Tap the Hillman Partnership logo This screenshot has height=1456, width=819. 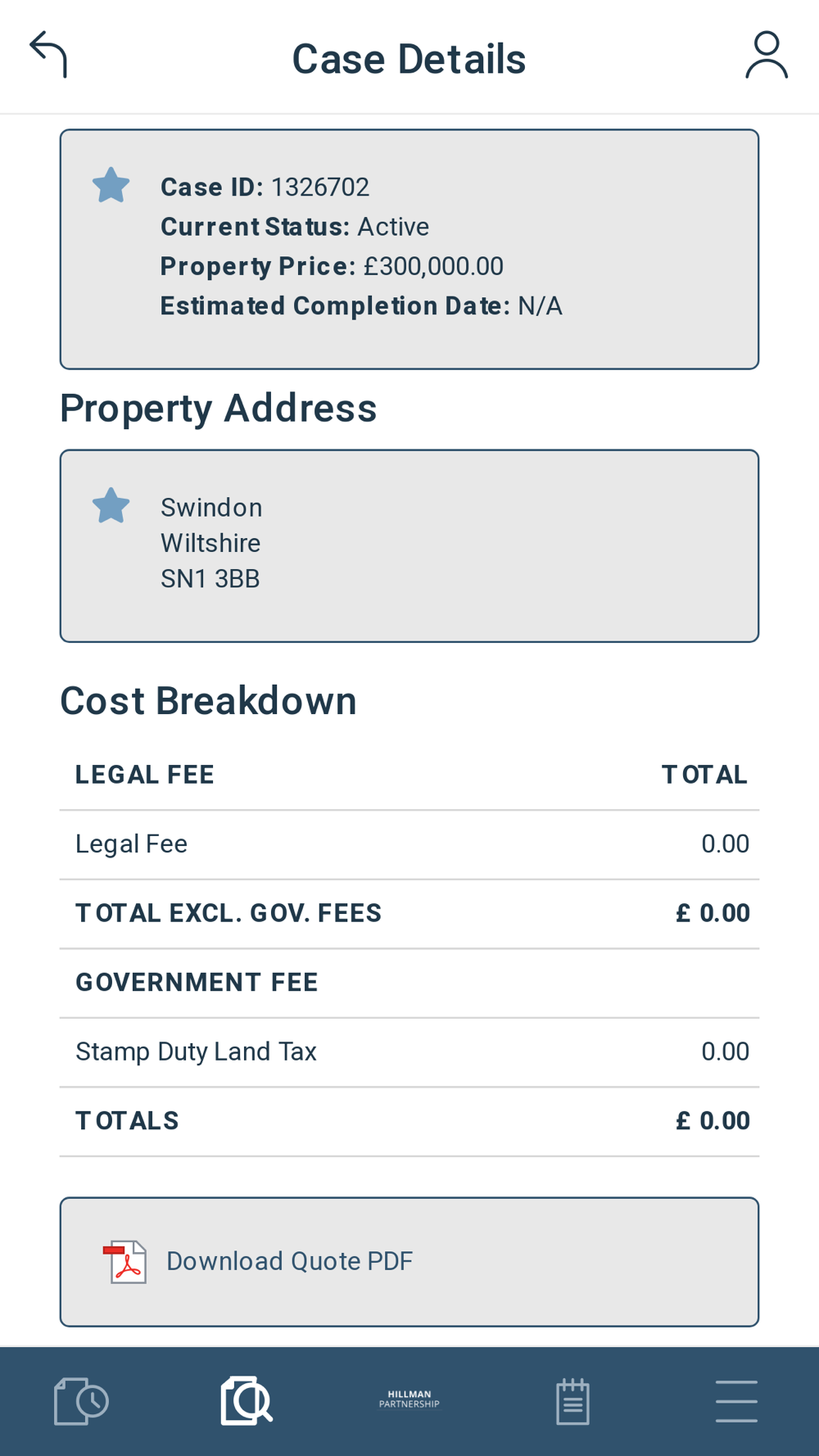pyautogui.click(x=409, y=1399)
